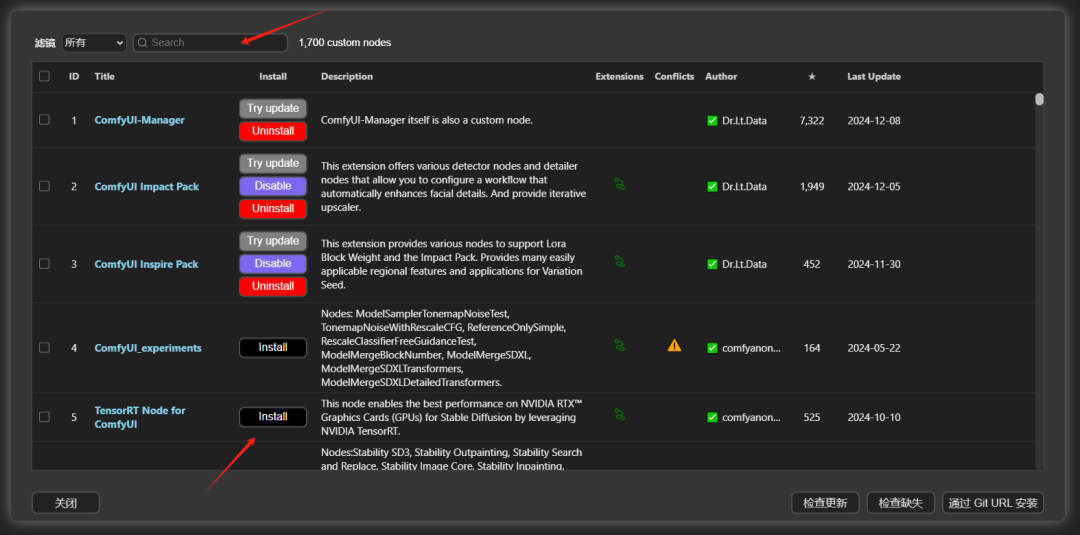Click the green author check in TensorRT Node row
This screenshot has width=1080, height=535.
coord(712,417)
